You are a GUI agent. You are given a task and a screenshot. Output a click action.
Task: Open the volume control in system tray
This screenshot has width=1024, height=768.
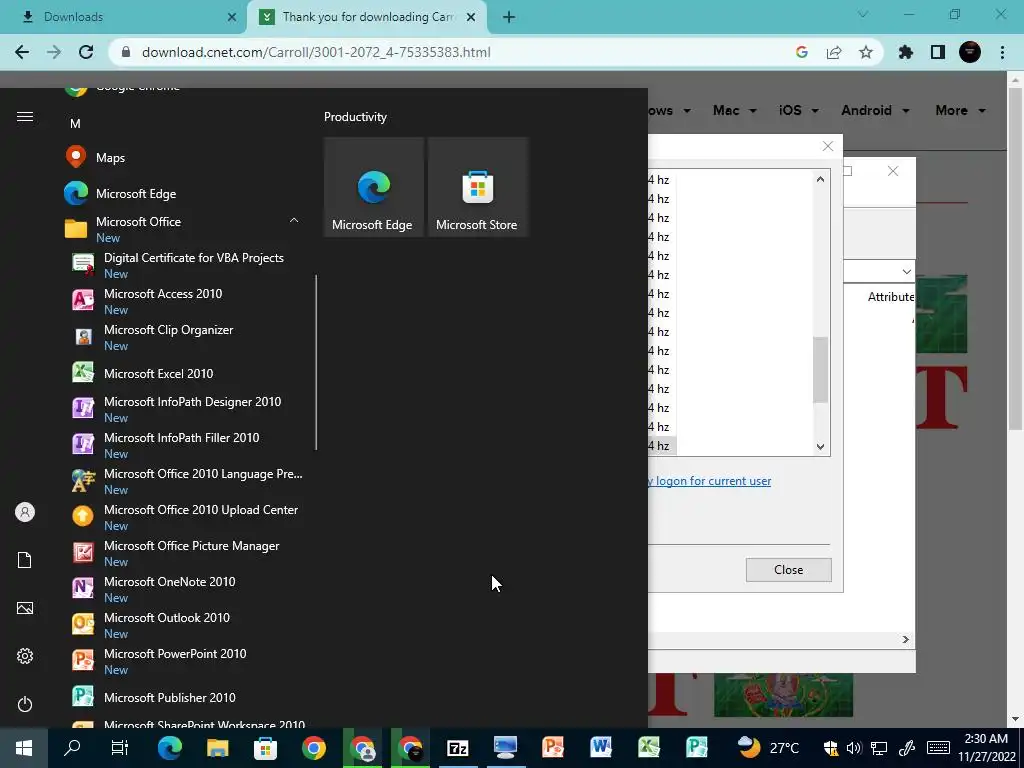pyautogui.click(x=854, y=748)
